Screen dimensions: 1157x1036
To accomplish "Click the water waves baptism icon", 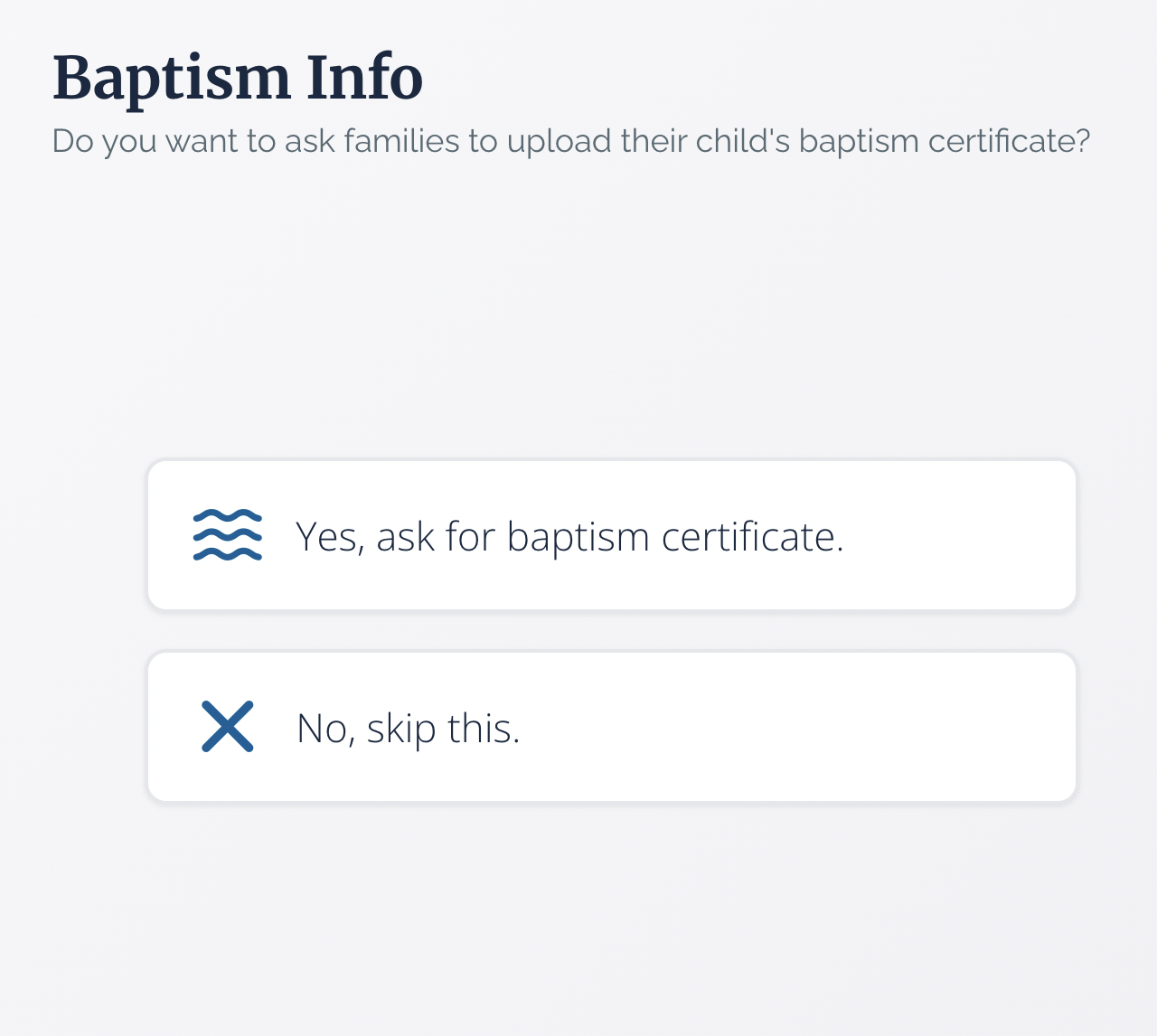I will 228,535.
